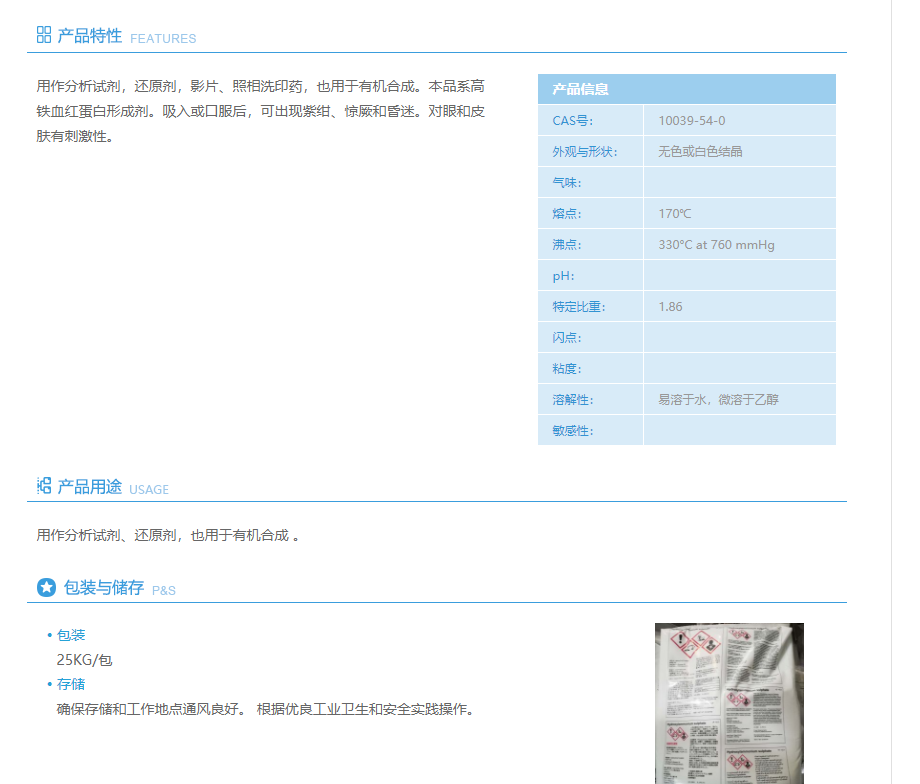Switch to the USAGE section heading
Screen dimensions: 920x784
click(x=151, y=490)
